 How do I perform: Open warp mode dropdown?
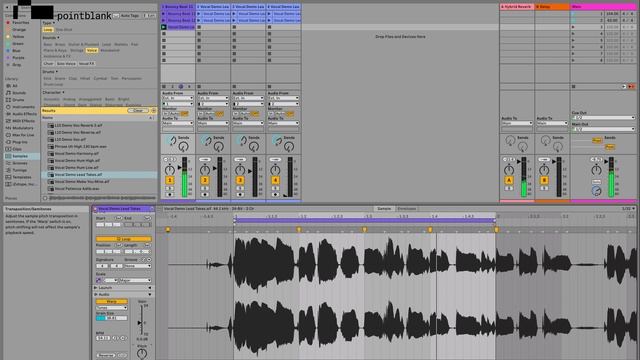click(111, 308)
